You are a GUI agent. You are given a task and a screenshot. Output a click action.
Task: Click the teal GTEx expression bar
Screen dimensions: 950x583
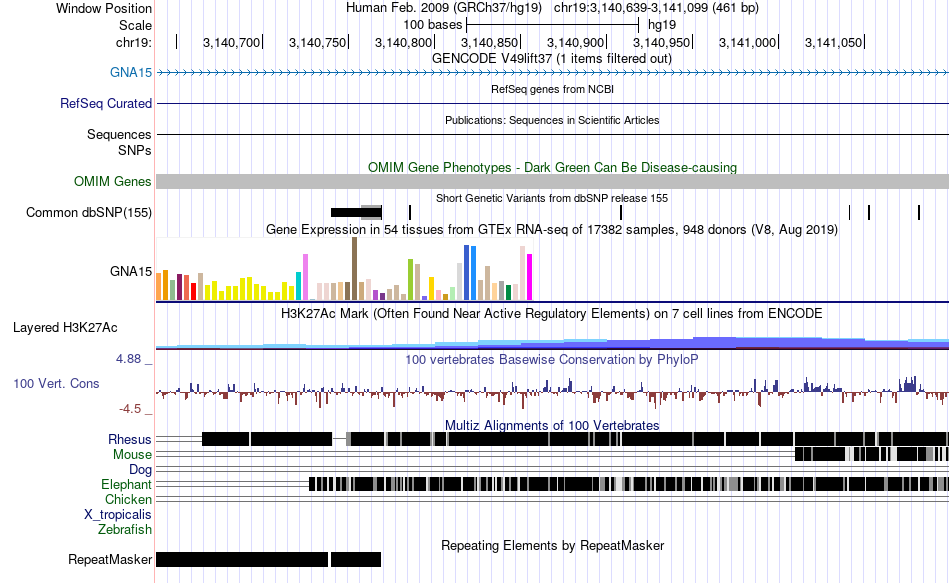(299, 286)
